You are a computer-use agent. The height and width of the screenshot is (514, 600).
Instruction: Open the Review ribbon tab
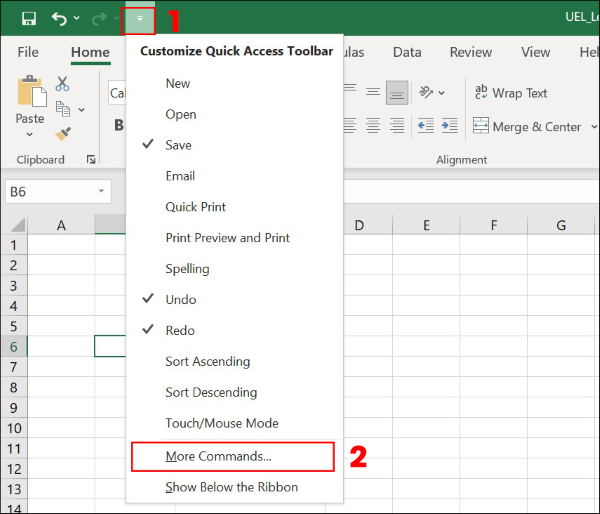click(x=471, y=52)
